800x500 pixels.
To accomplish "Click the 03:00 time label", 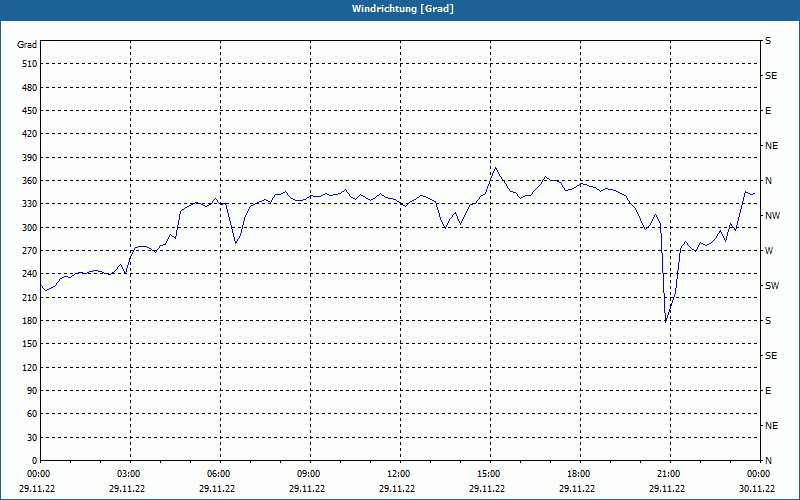I will coord(130,474).
